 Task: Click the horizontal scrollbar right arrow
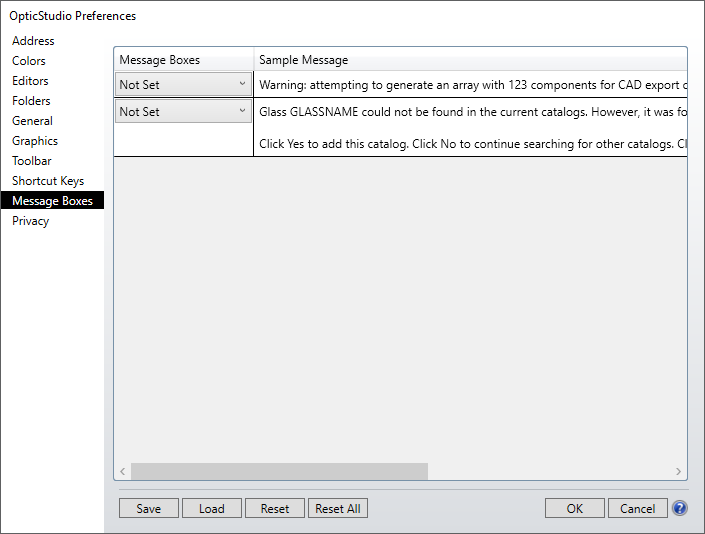678,471
